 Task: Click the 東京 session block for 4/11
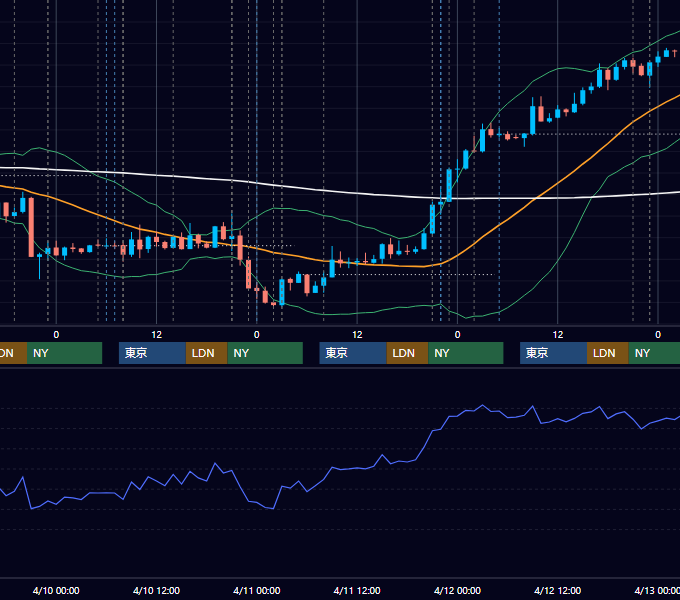click(x=353, y=353)
